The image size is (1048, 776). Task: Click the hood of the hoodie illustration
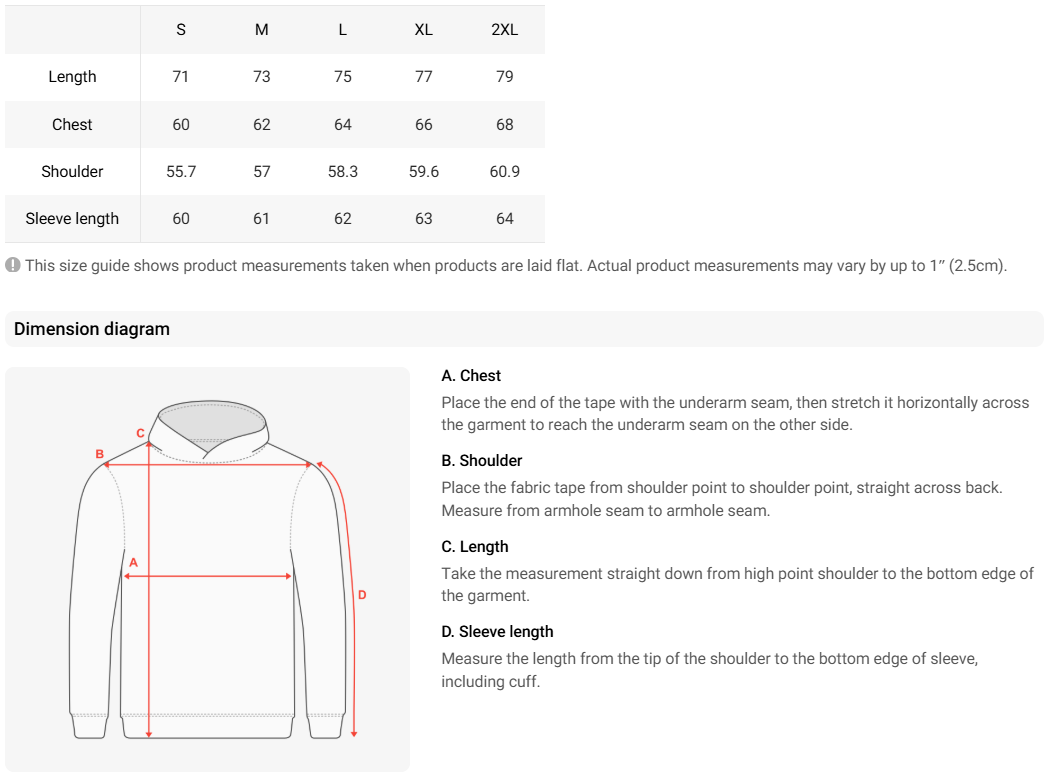coord(213,420)
